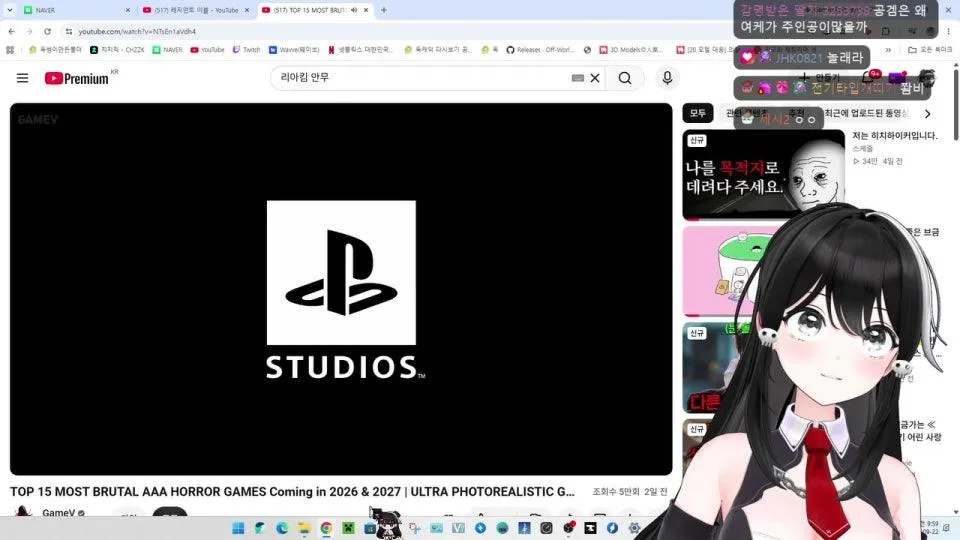The width and height of the screenshot is (960, 540).
Task: Mute the playing tab via speaker icon
Action: 354,10
